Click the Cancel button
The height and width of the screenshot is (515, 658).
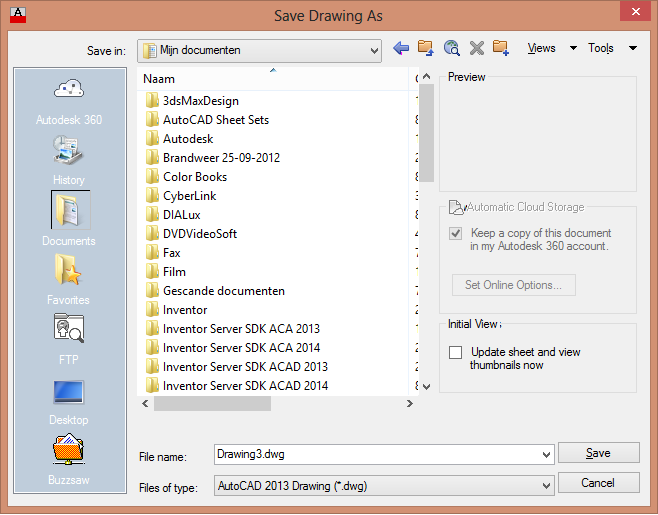click(x=598, y=483)
